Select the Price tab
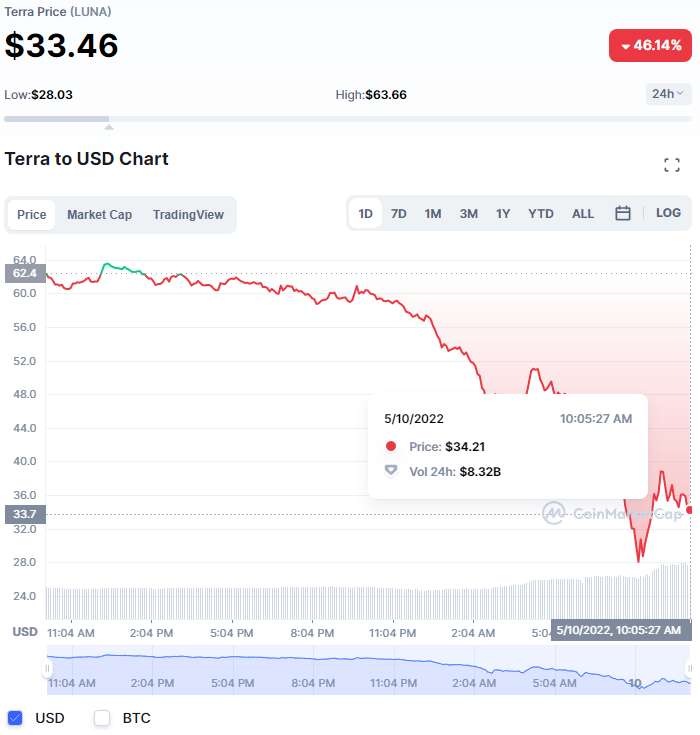This screenshot has height=735, width=700. coord(32,215)
